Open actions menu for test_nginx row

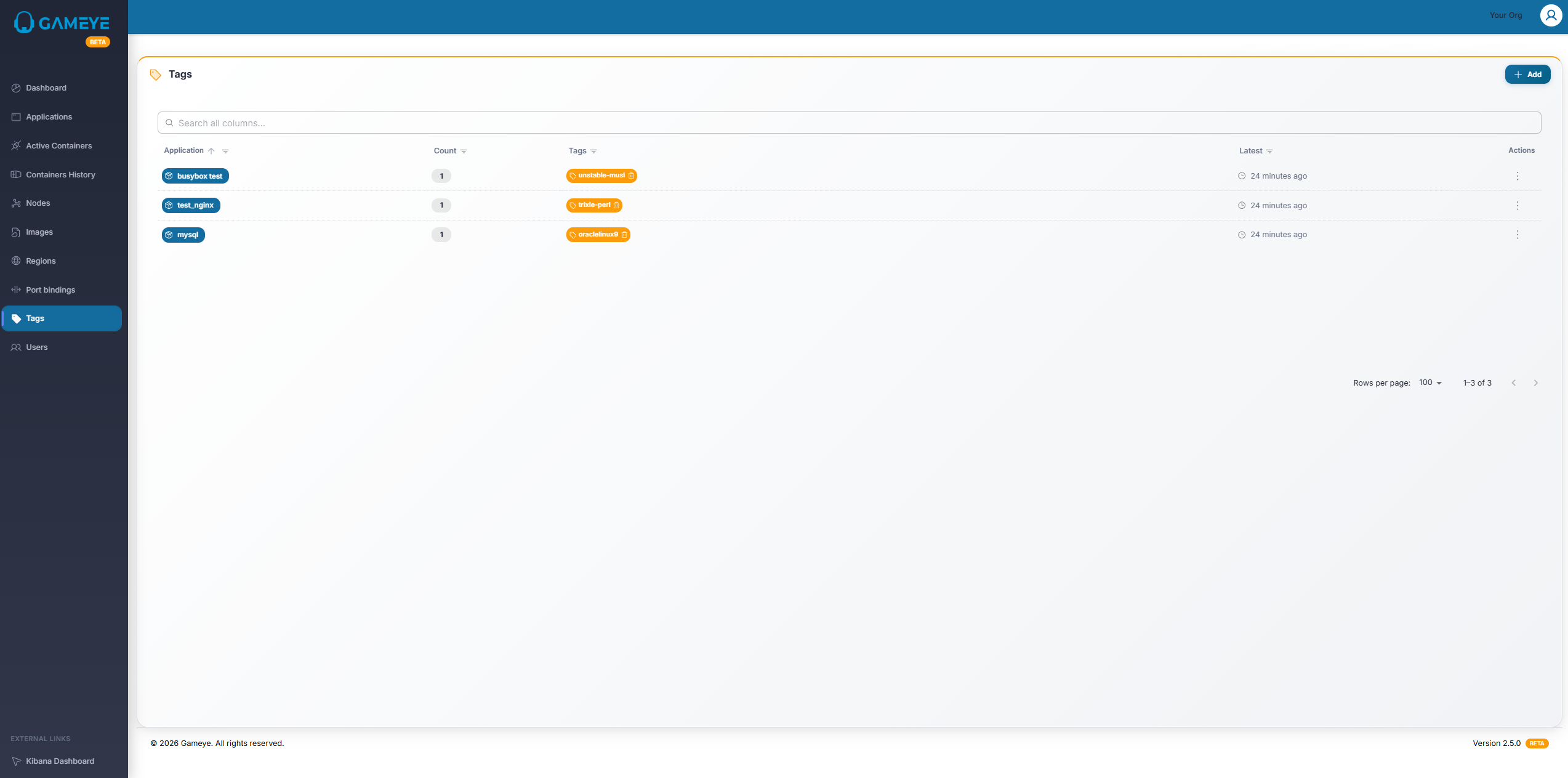pos(1517,205)
